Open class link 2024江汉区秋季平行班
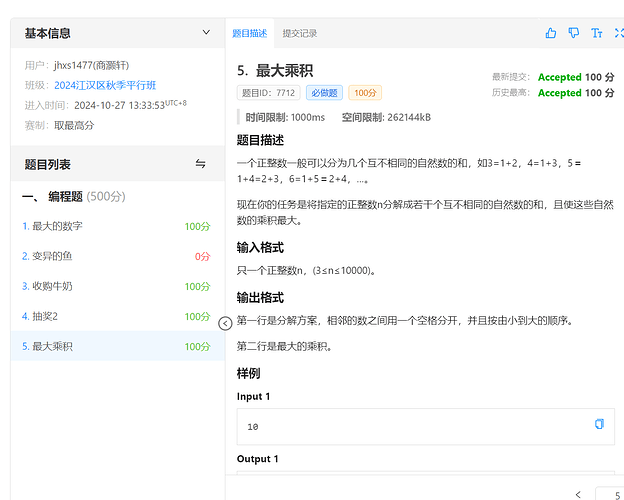The image size is (624, 500). (105, 85)
